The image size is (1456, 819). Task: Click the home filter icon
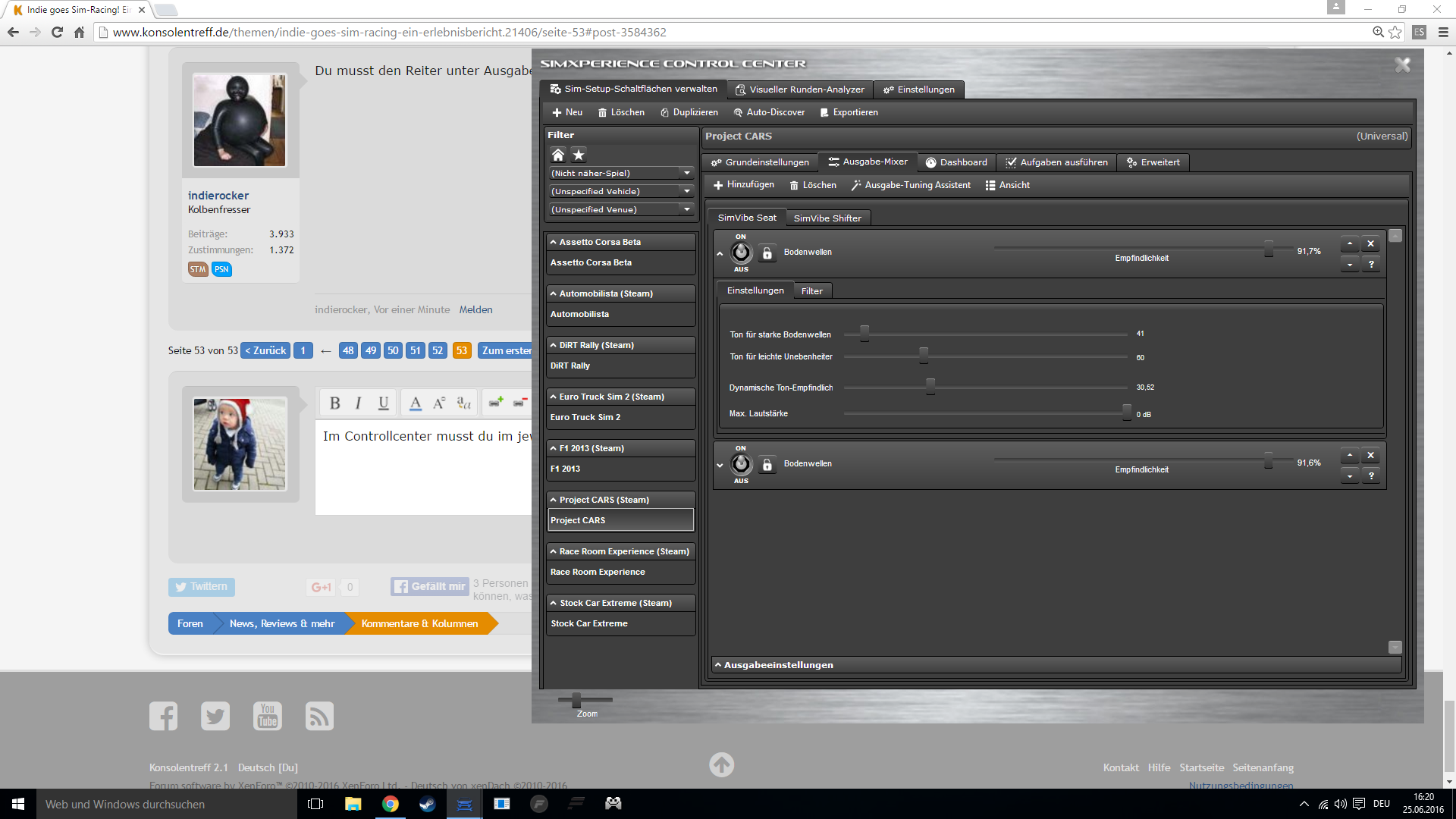pyautogui.click(x=558, y=155)
